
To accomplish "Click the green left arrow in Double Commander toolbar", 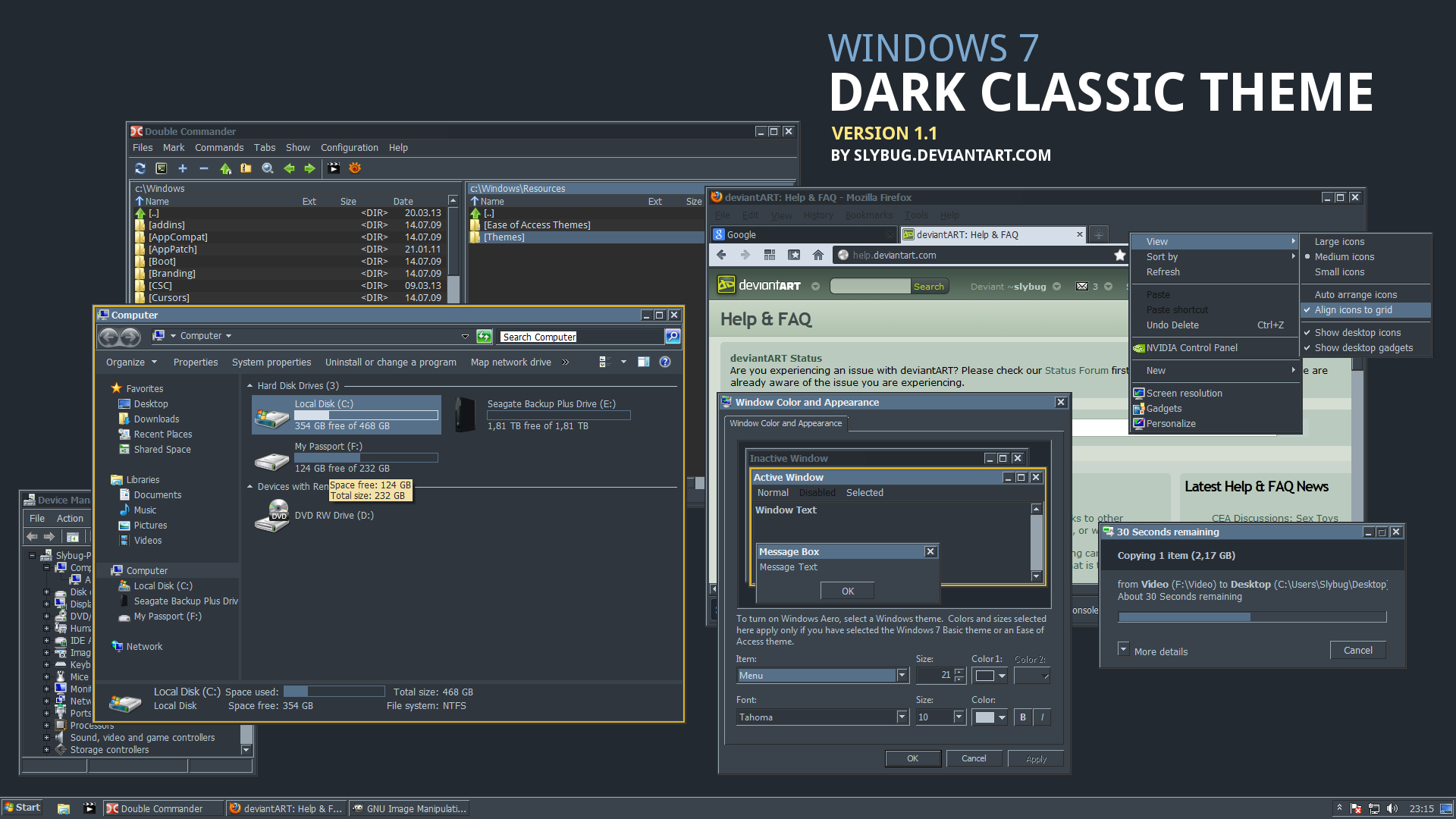I will click(x=289, y=168).
